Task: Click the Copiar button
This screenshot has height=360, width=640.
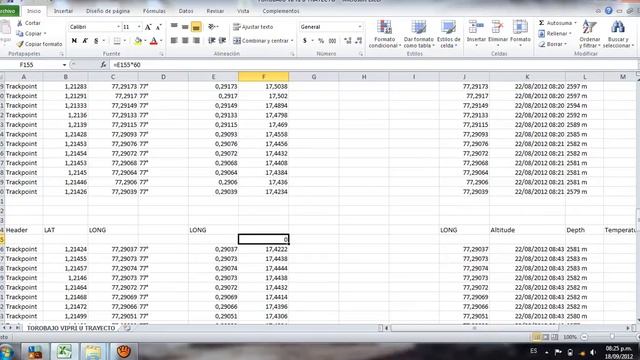Action: coord(29,33)
